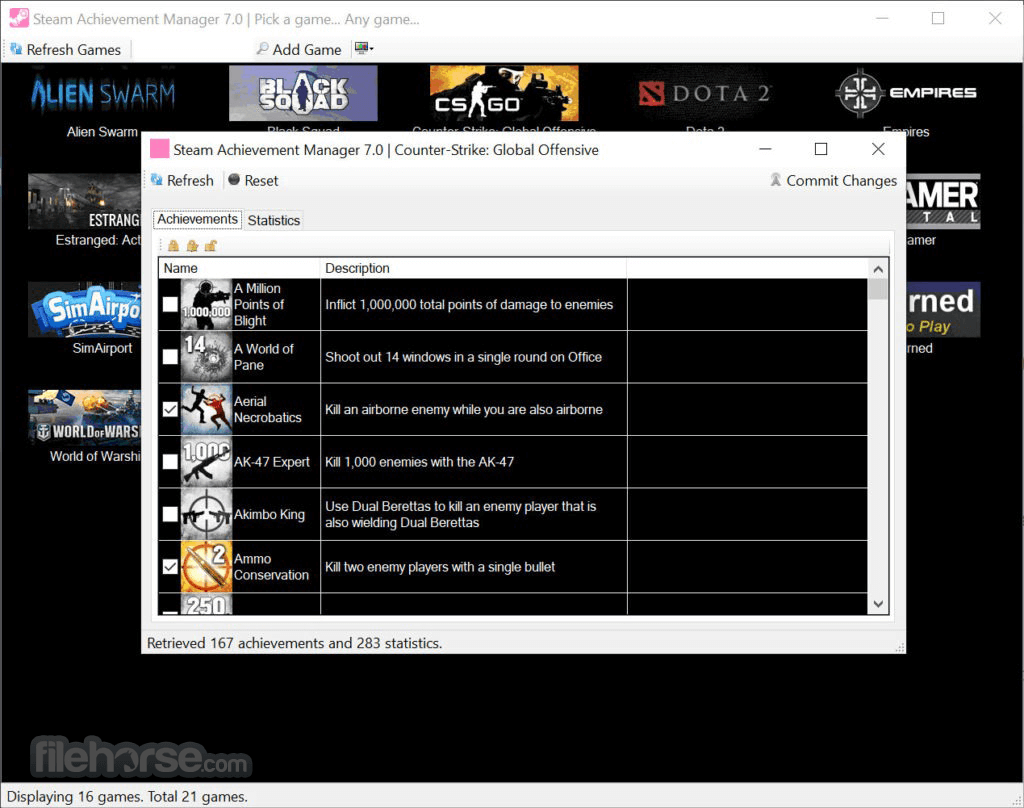1024x808 pixels.
Task: Check the A Million Points of Blight checkbox
Action: 170,304
